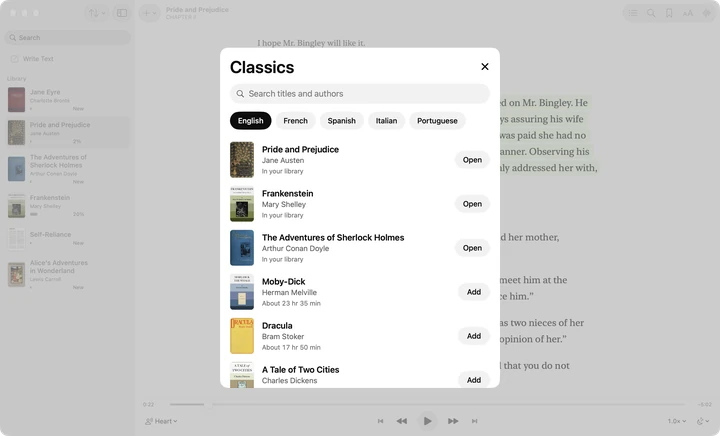The width and height of the screenshot is (720, 436).
Task: Open the timer dropdown at bottom right
Action: [702, 421]
